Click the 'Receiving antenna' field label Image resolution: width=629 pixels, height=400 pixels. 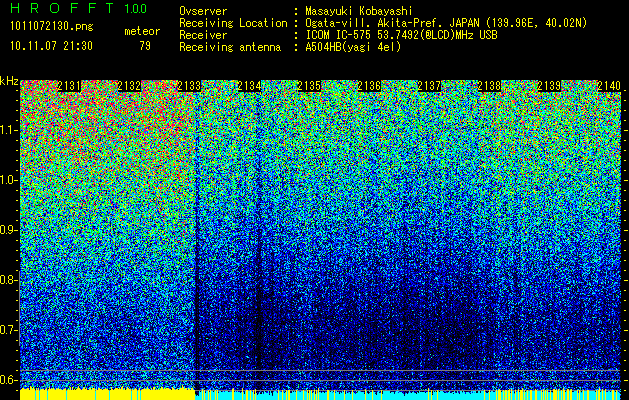pos(230,47)
